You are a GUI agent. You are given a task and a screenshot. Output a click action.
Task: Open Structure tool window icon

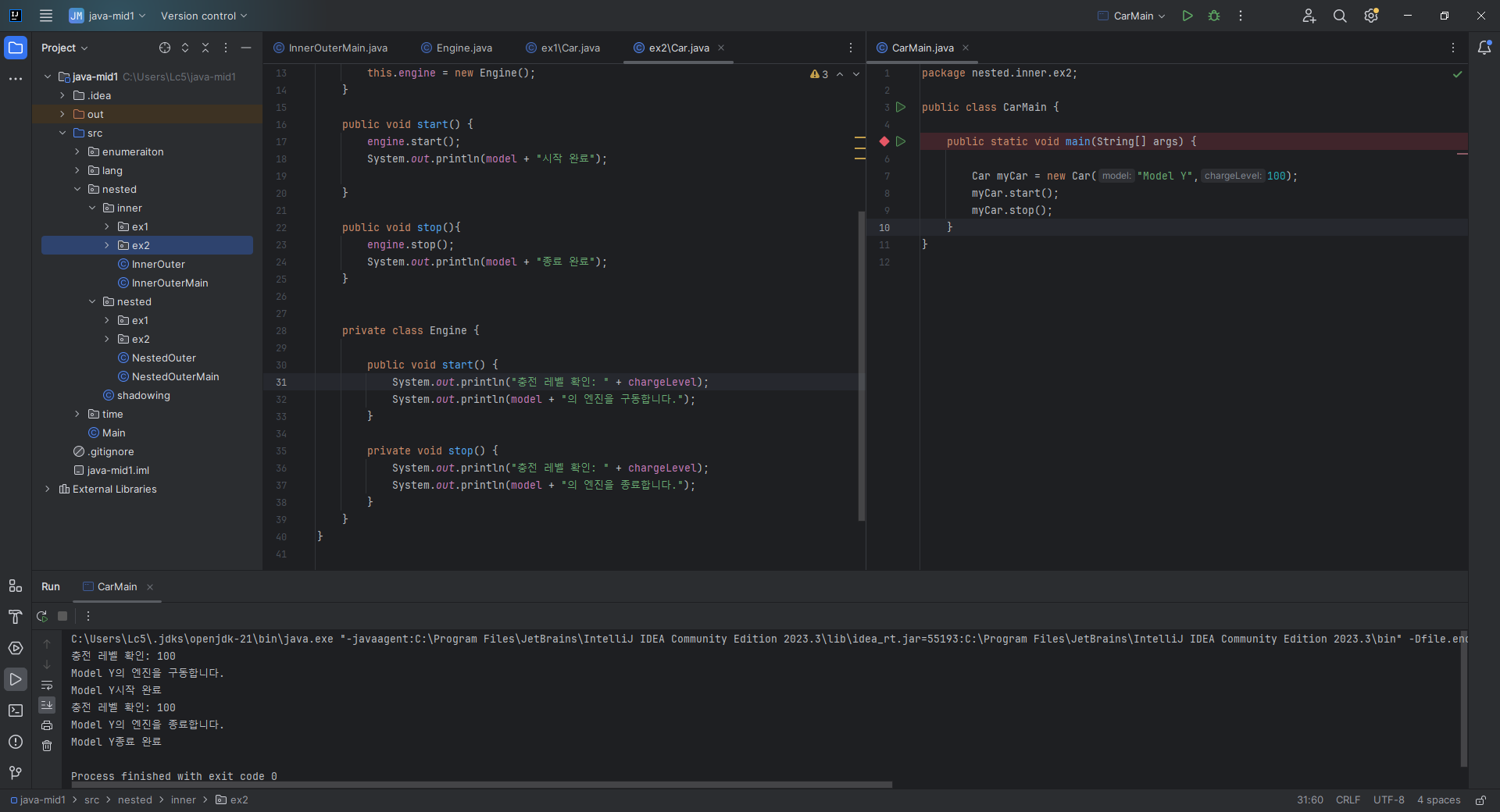tap(16, 586)
